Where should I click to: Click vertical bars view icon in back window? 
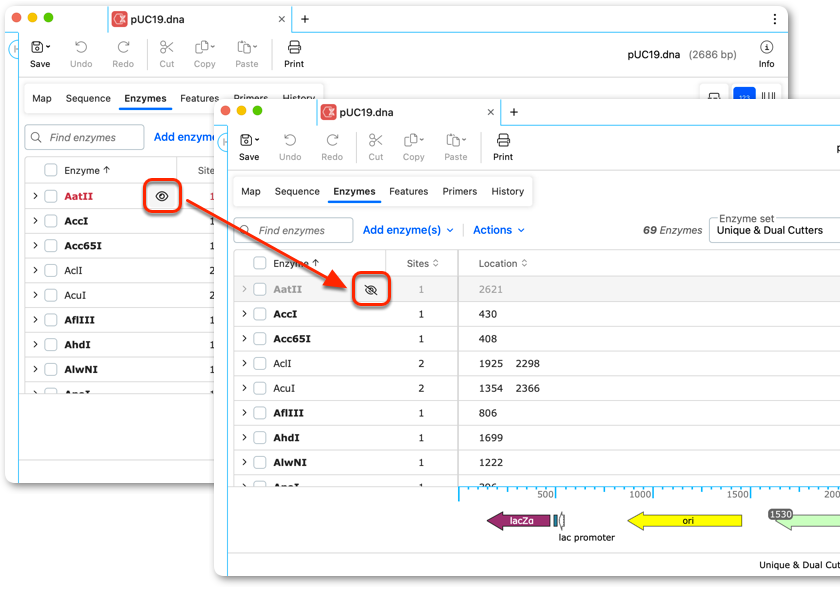tap(769, 95)
